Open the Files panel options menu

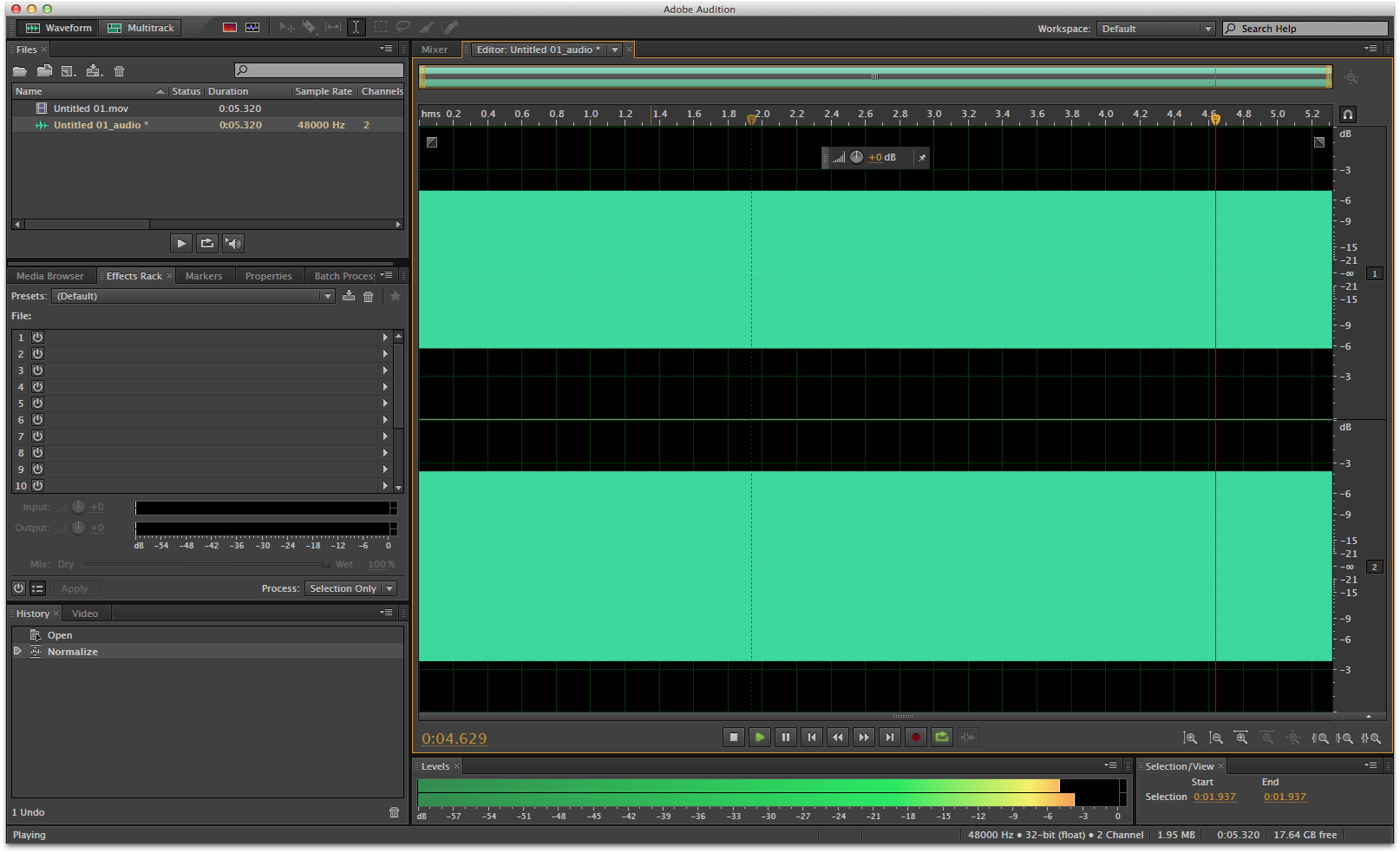coord(387,49)
